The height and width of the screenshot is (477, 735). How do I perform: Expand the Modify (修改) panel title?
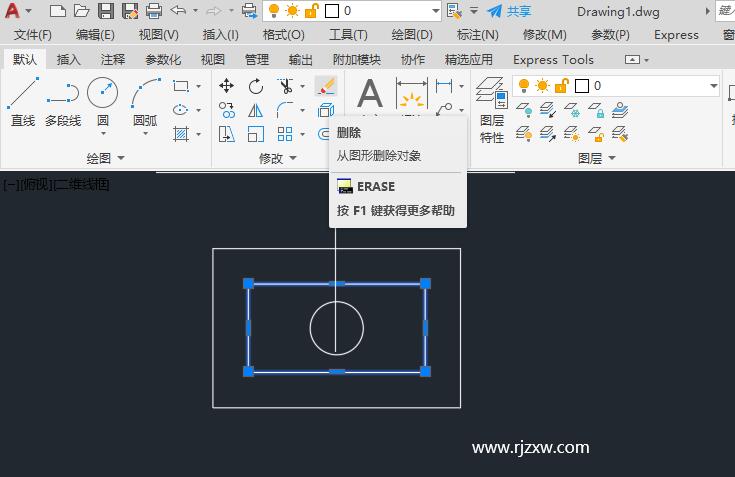(x=278, y=158)
